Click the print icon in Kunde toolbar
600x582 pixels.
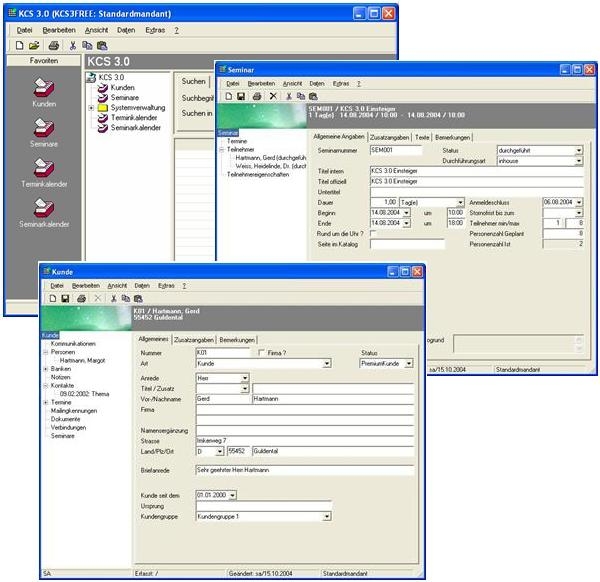(80, 298)
